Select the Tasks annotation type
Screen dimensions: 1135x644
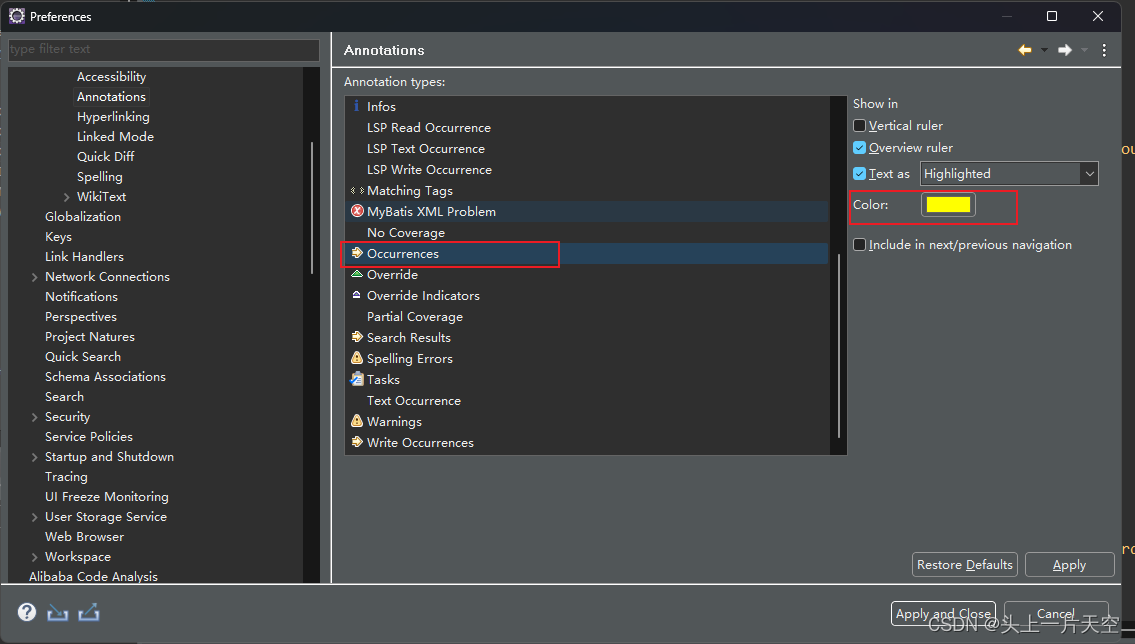click(x=383, y=379)
